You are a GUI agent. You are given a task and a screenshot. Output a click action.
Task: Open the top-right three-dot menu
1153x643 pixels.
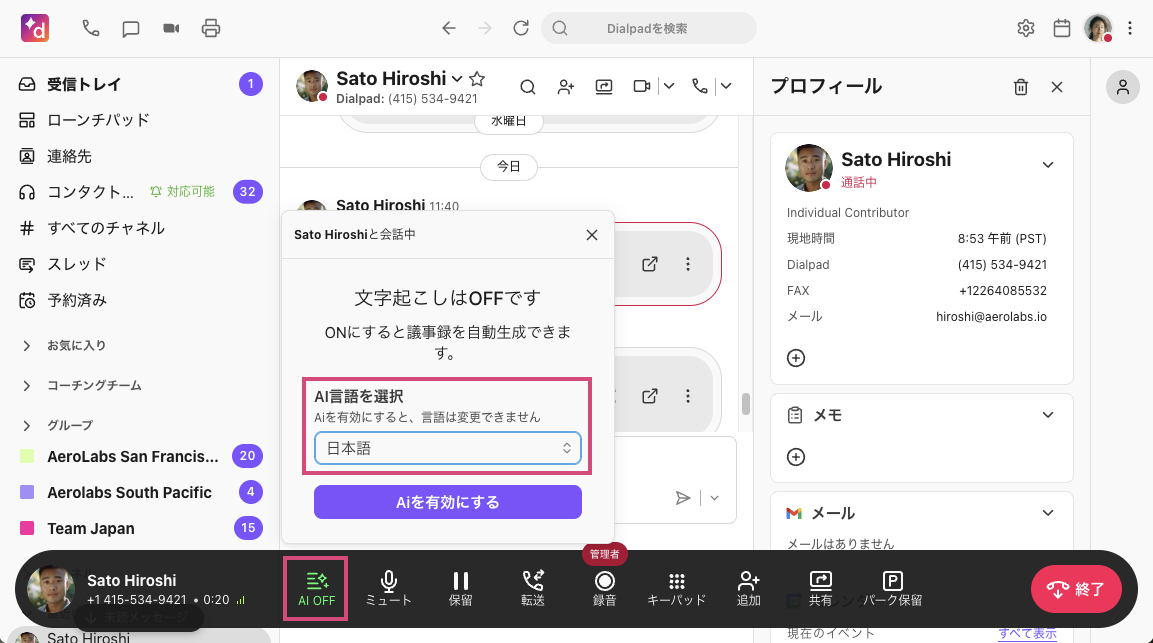click(x=1129, y=28)
